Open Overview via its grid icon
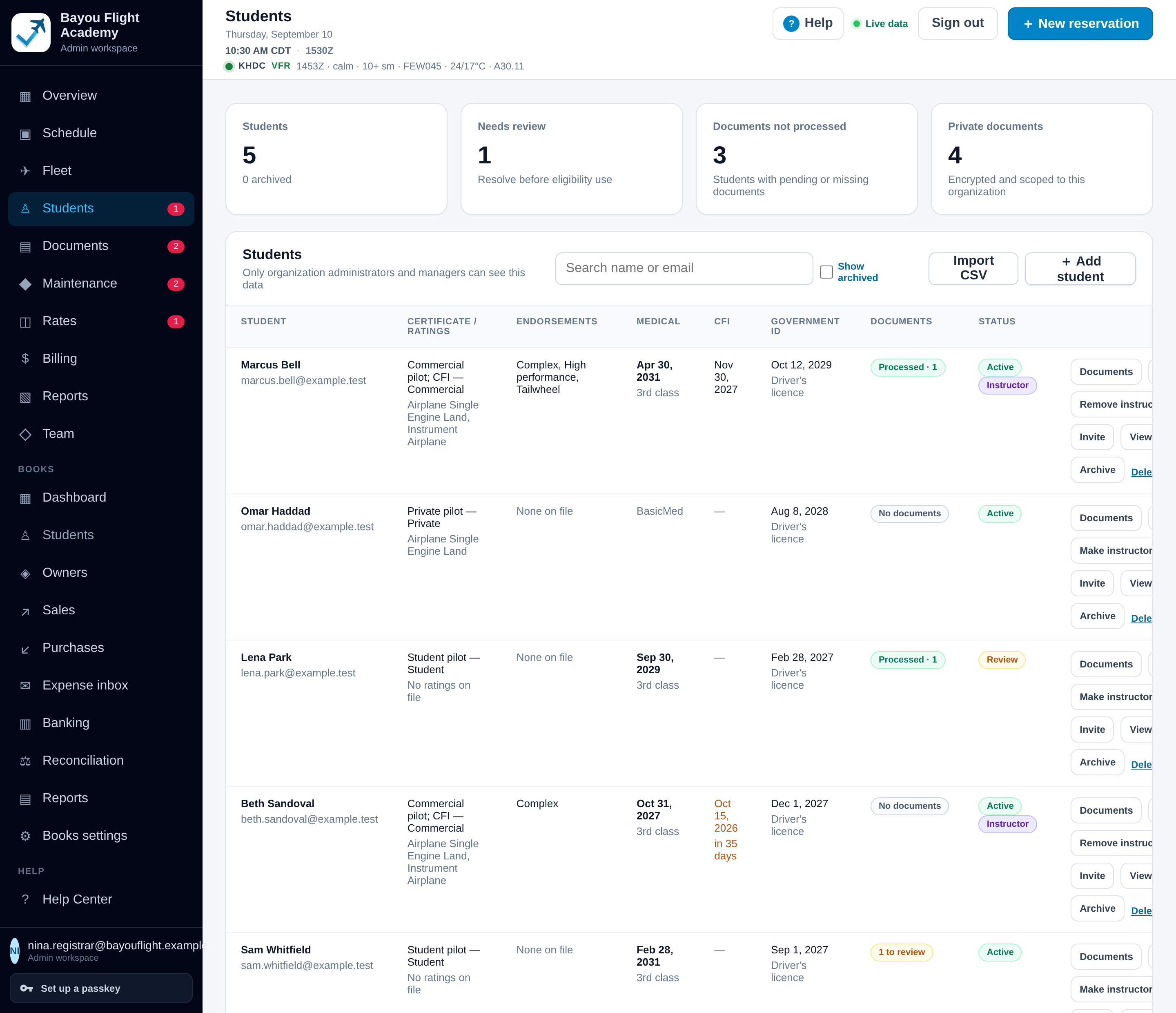Screen dimensions: 1176x1013 (x=25, y=96)
